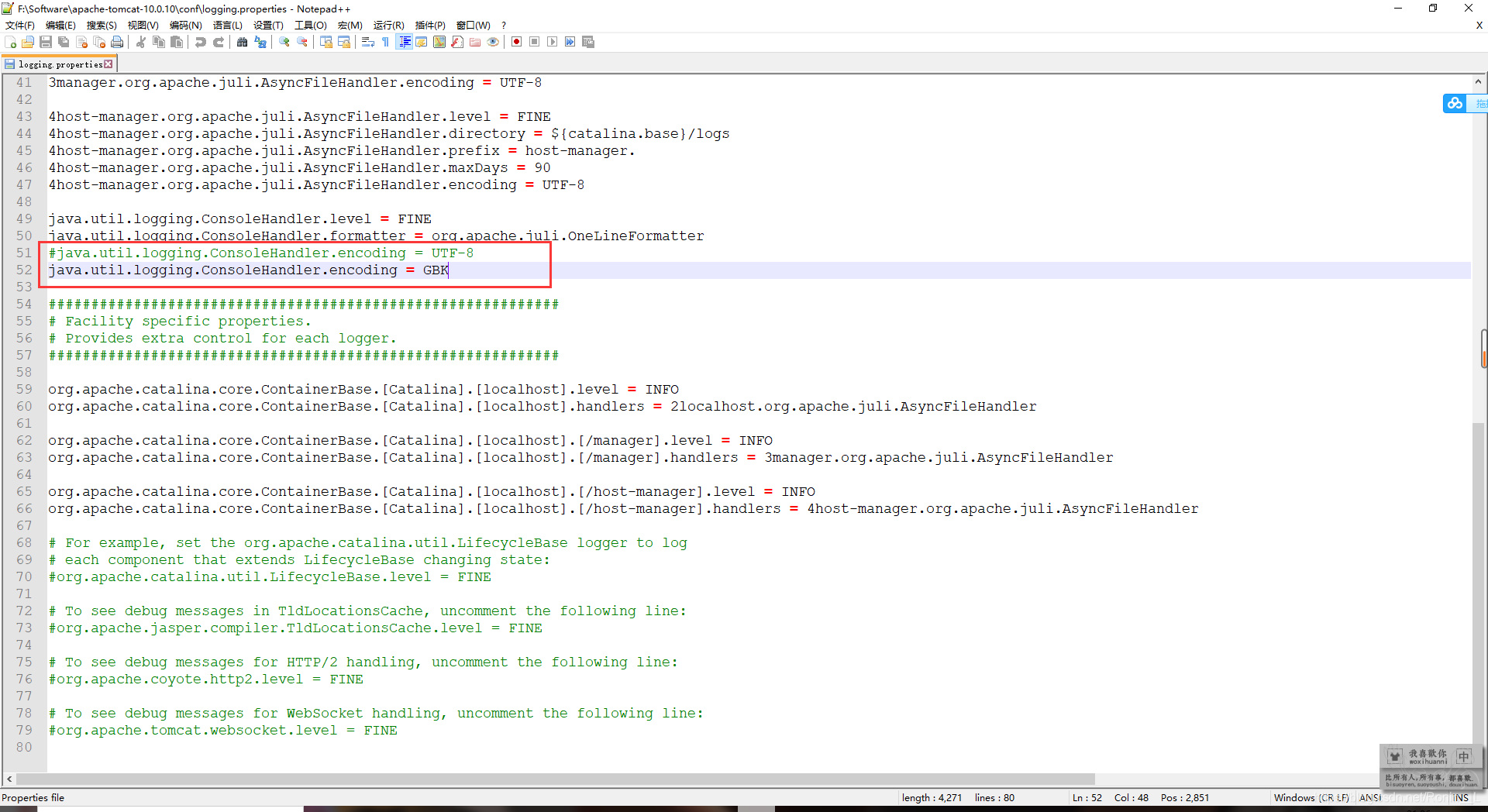Click the 'length : 4,271' status text
Screen dimensions: 1488x812
932,797
